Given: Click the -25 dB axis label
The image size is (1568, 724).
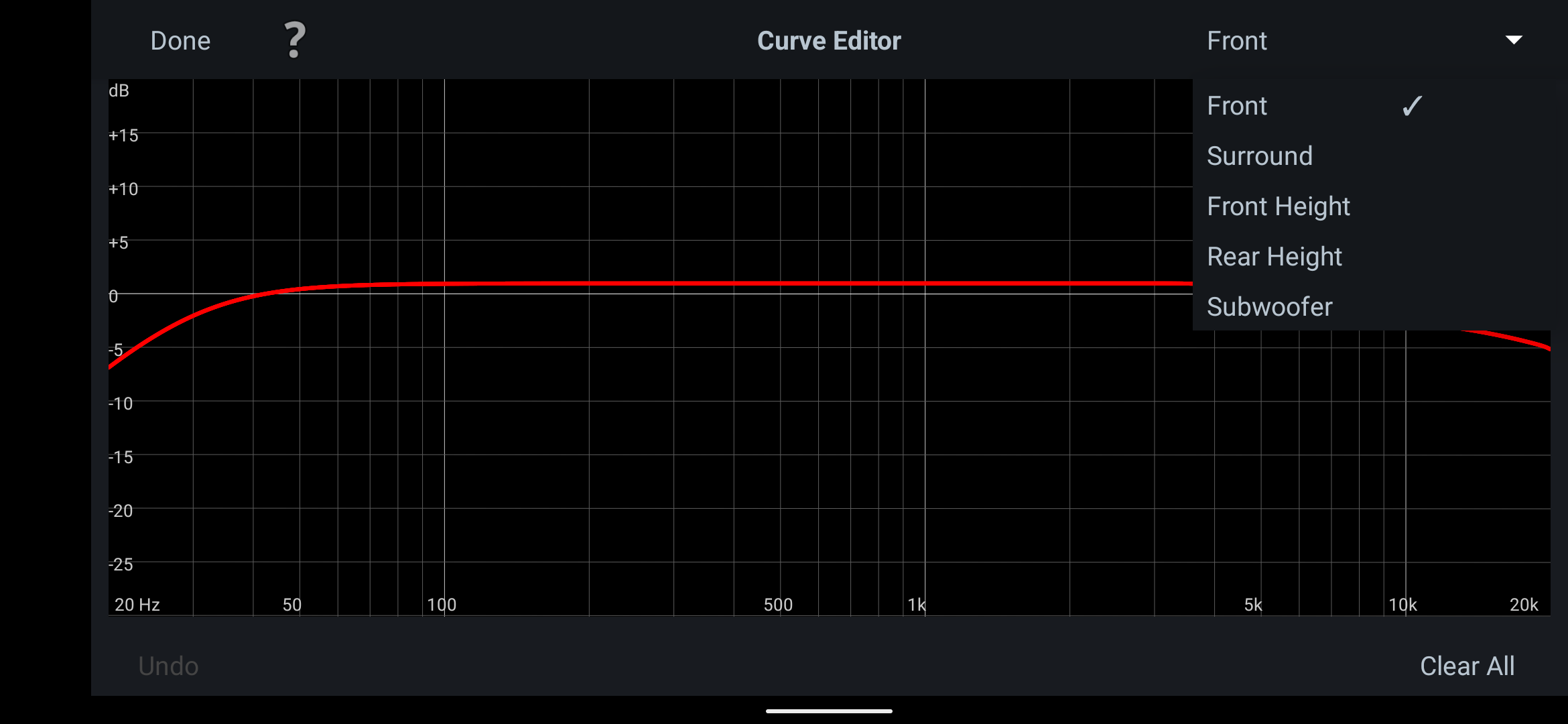Looking at the screenshot, I should coord(121,564).
